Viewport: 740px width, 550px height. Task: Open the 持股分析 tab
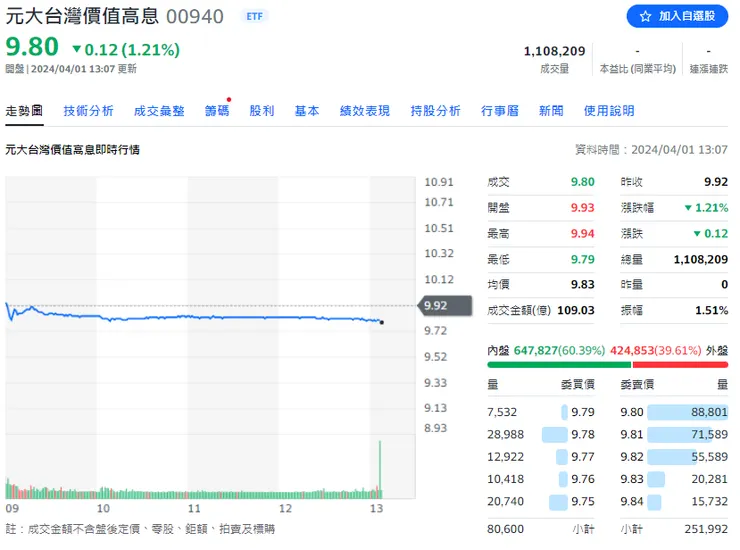pos(435,111)
